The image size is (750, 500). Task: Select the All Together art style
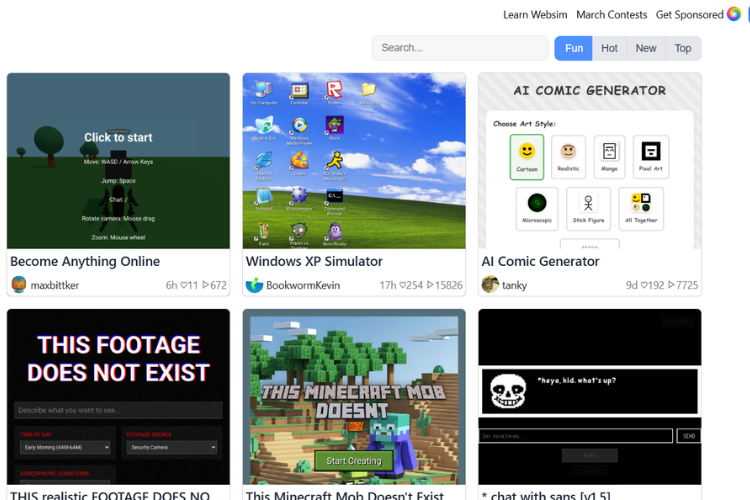(x=641, y=209)
